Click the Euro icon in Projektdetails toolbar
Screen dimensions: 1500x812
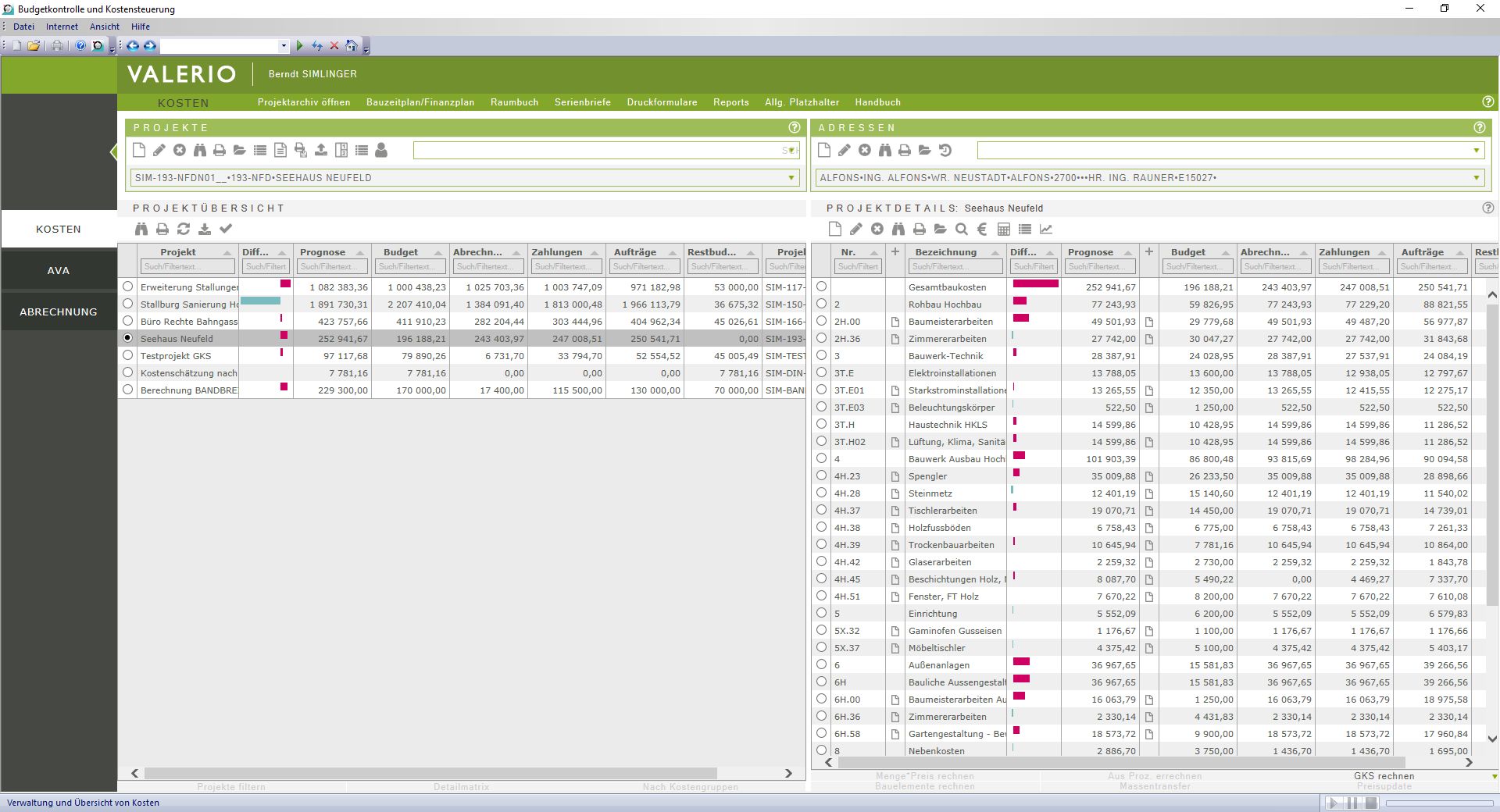point(982,229)
